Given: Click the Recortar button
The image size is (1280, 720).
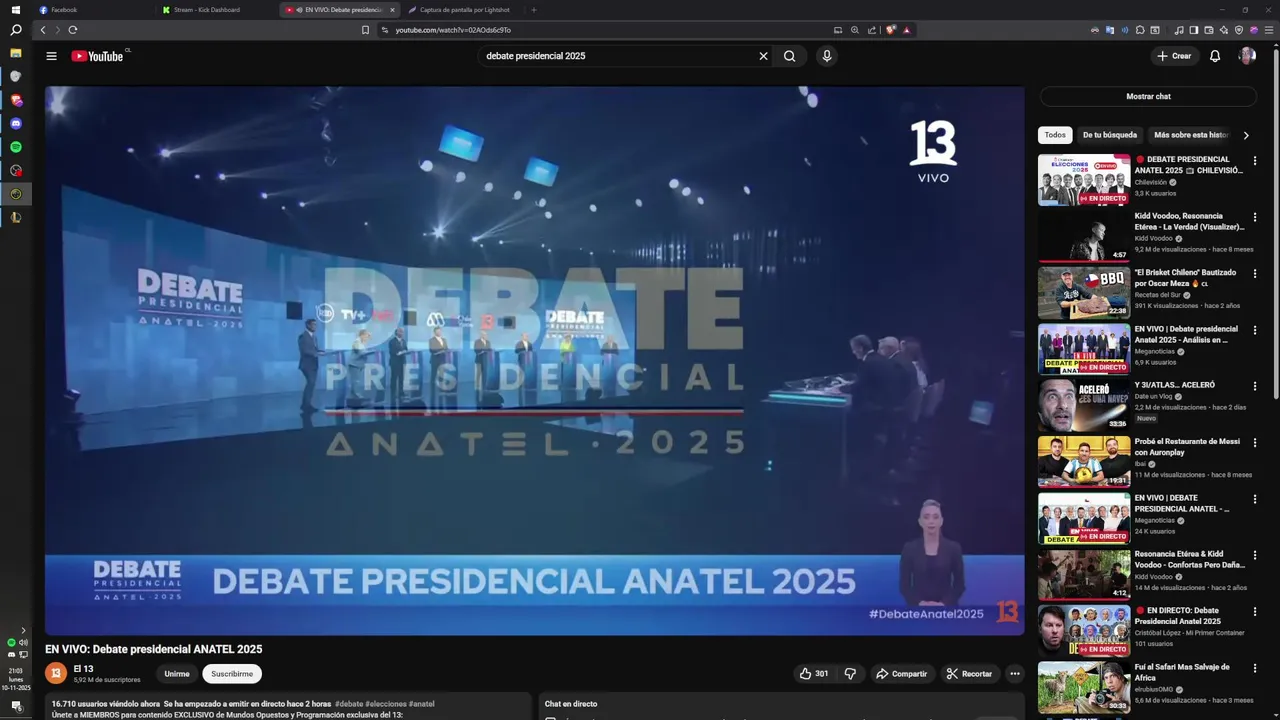Looking at the screenshot, I should [969, 674].
